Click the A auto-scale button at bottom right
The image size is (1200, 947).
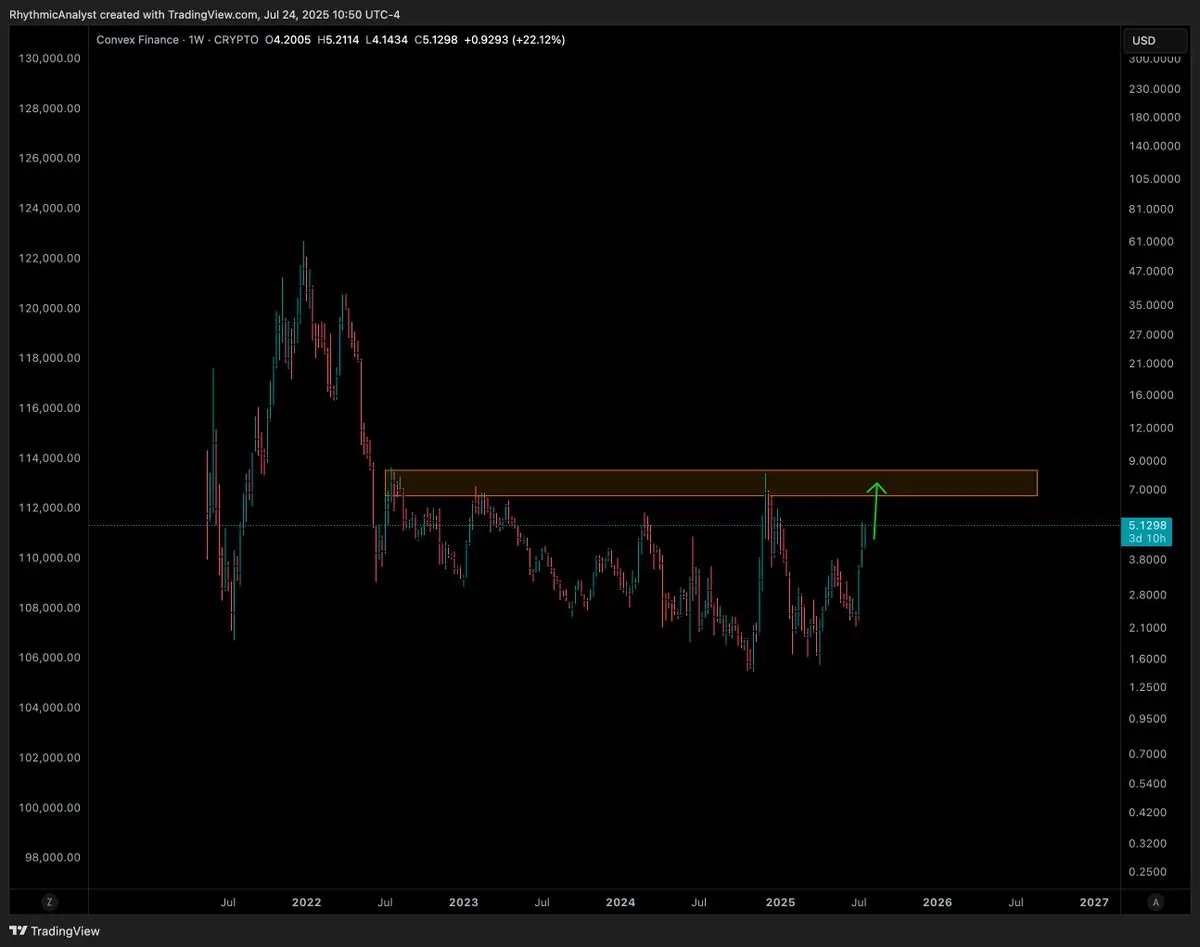[1156, 902]
